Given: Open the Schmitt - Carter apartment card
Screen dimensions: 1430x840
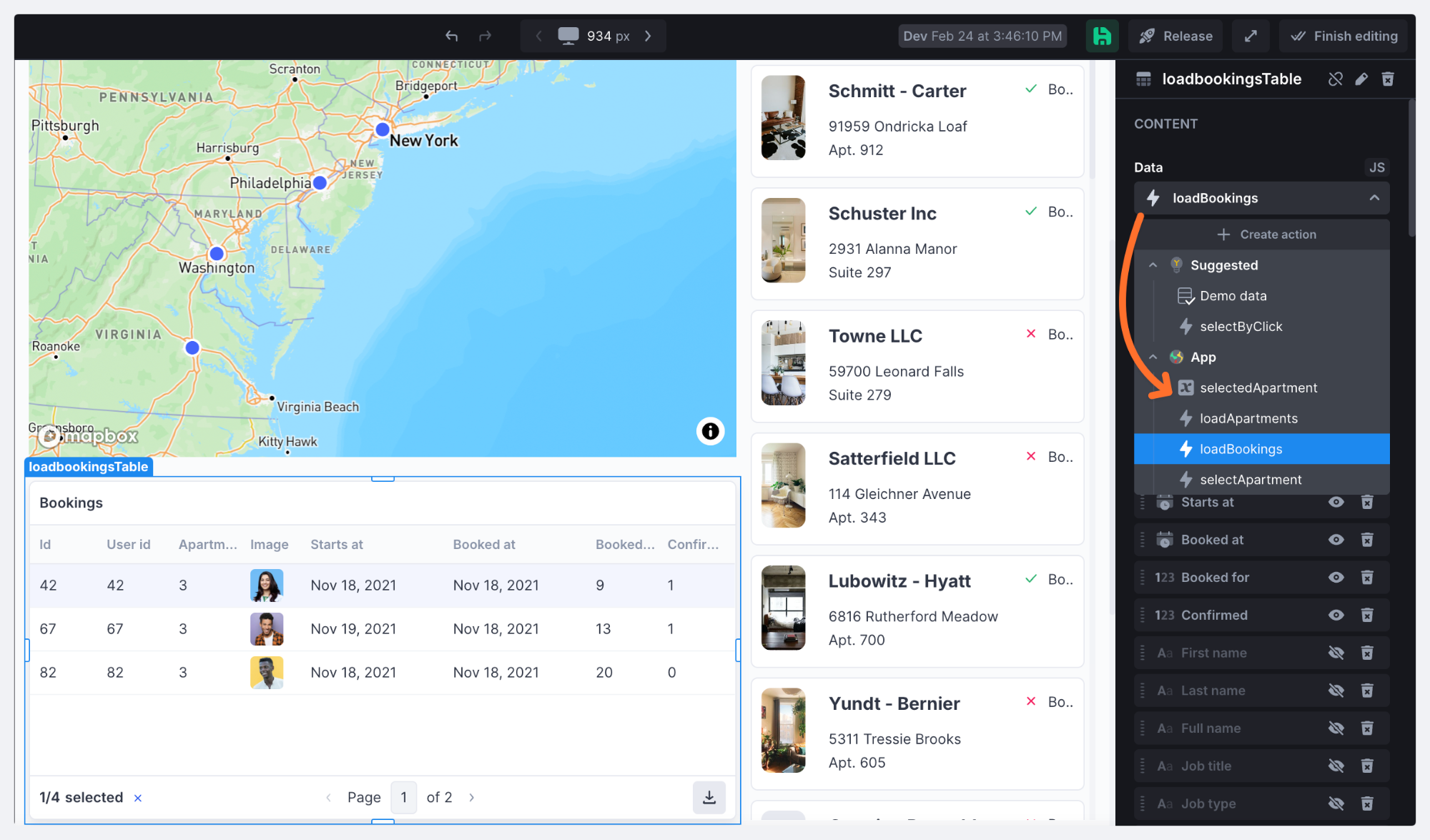Looking at the screenshot, I should click(917, 120).
